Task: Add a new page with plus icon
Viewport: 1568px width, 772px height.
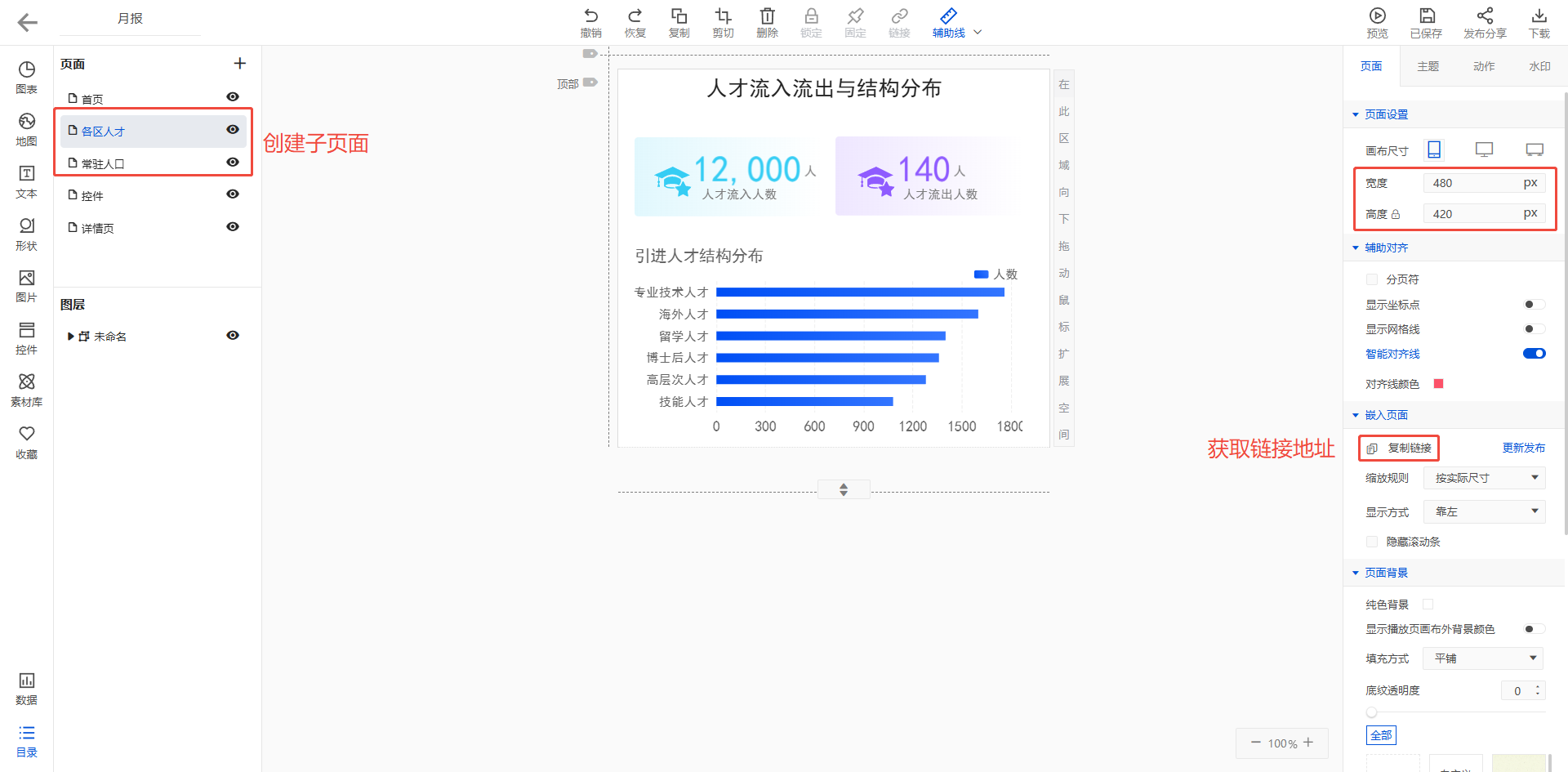Action: [x=240, y=64]
